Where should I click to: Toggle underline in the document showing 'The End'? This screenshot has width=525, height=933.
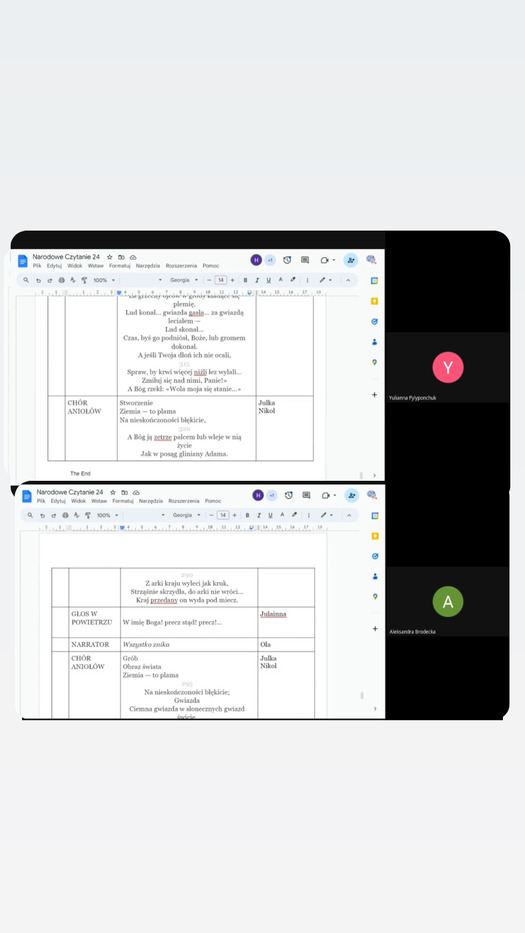point(268,280)
